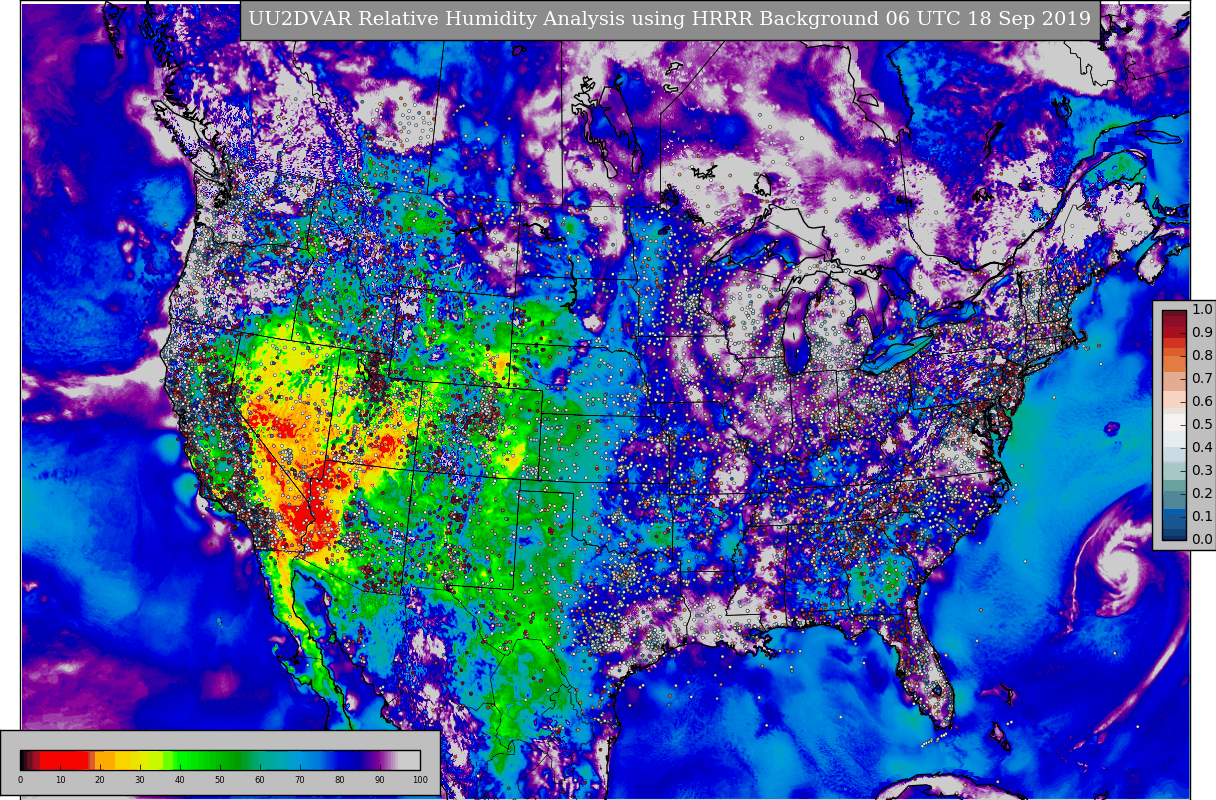The height and width of the screenshot is (800, 1216).
Task: Select the 0.7 label on the right colorbar
Action: (1202, 379)
